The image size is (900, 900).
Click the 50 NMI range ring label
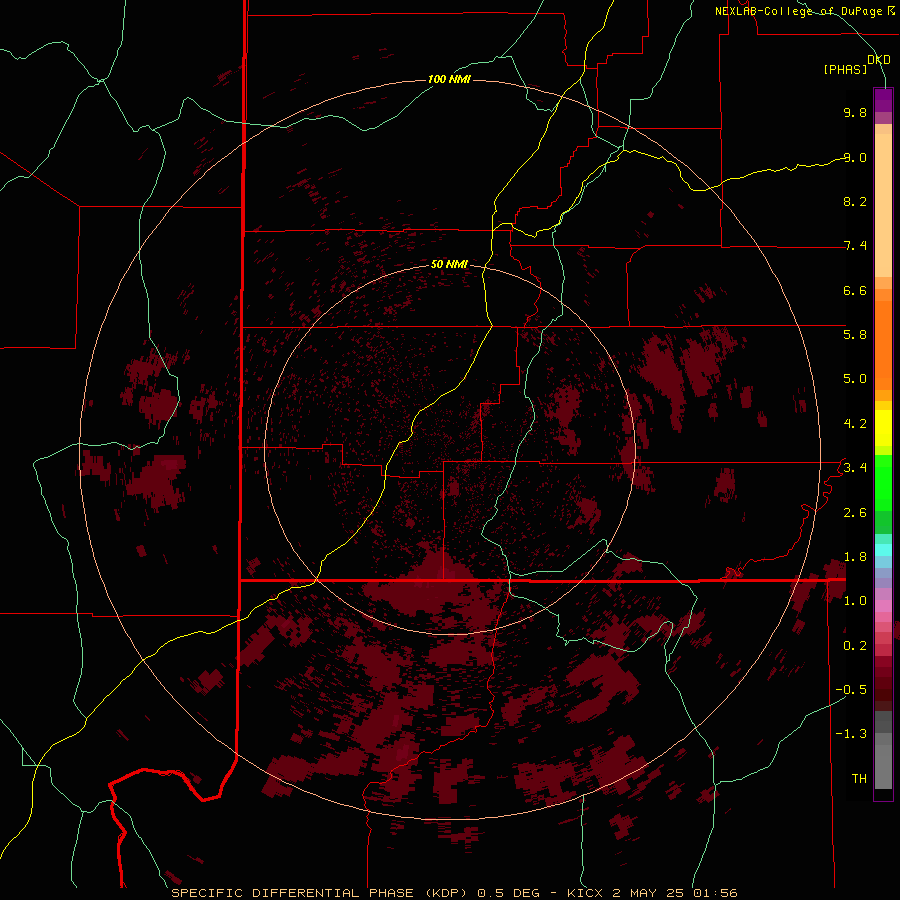pos(449,264)
